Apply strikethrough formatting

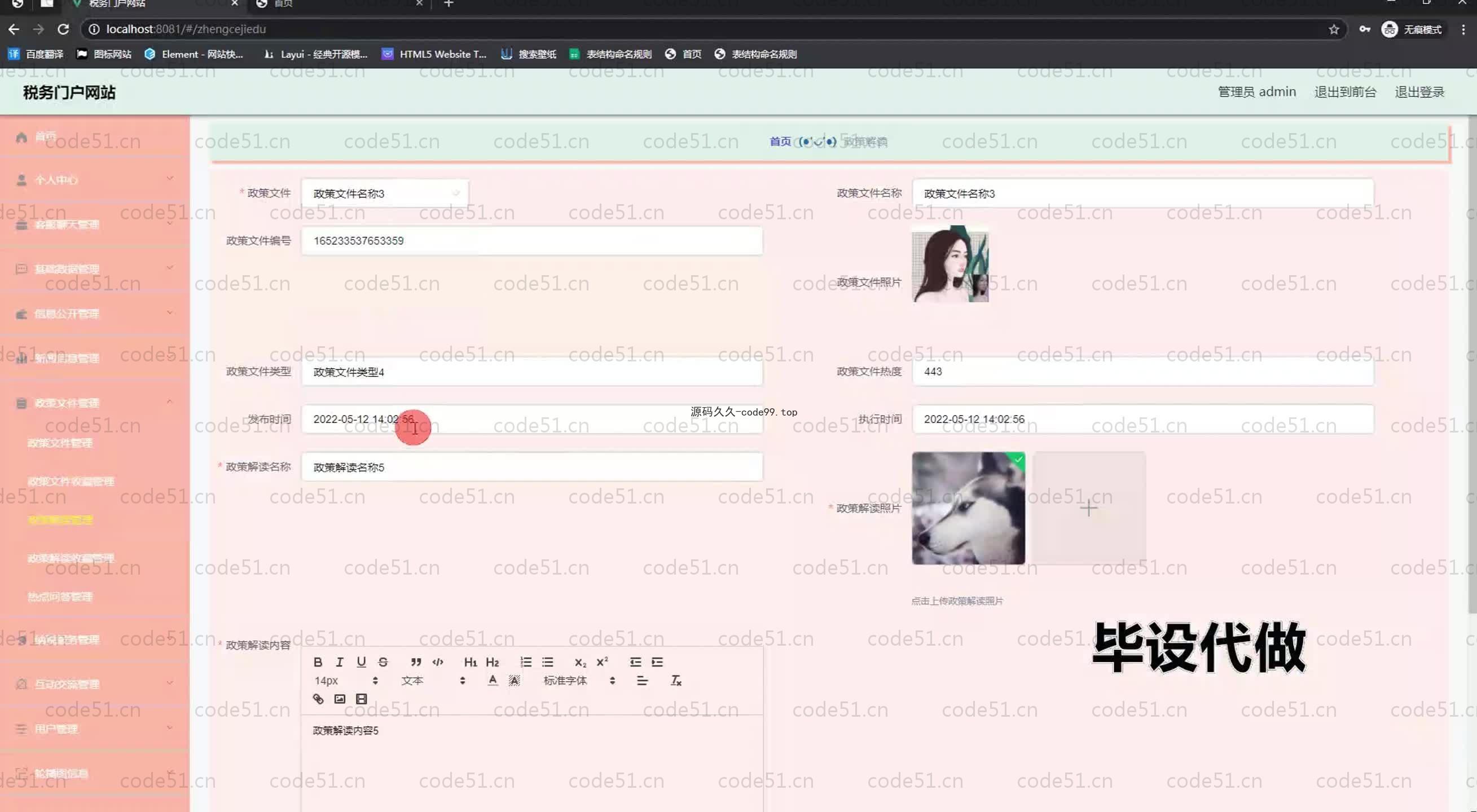coord(383,662)
